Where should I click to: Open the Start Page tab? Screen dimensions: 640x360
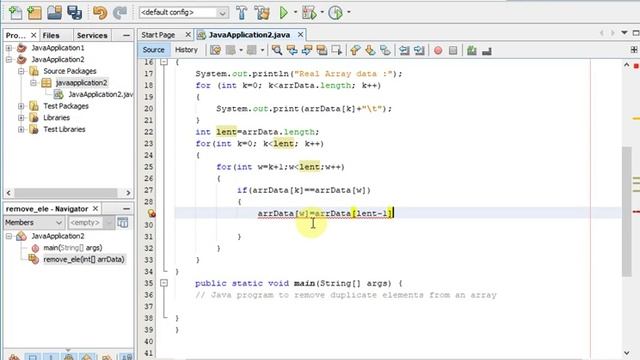[158, 35]
